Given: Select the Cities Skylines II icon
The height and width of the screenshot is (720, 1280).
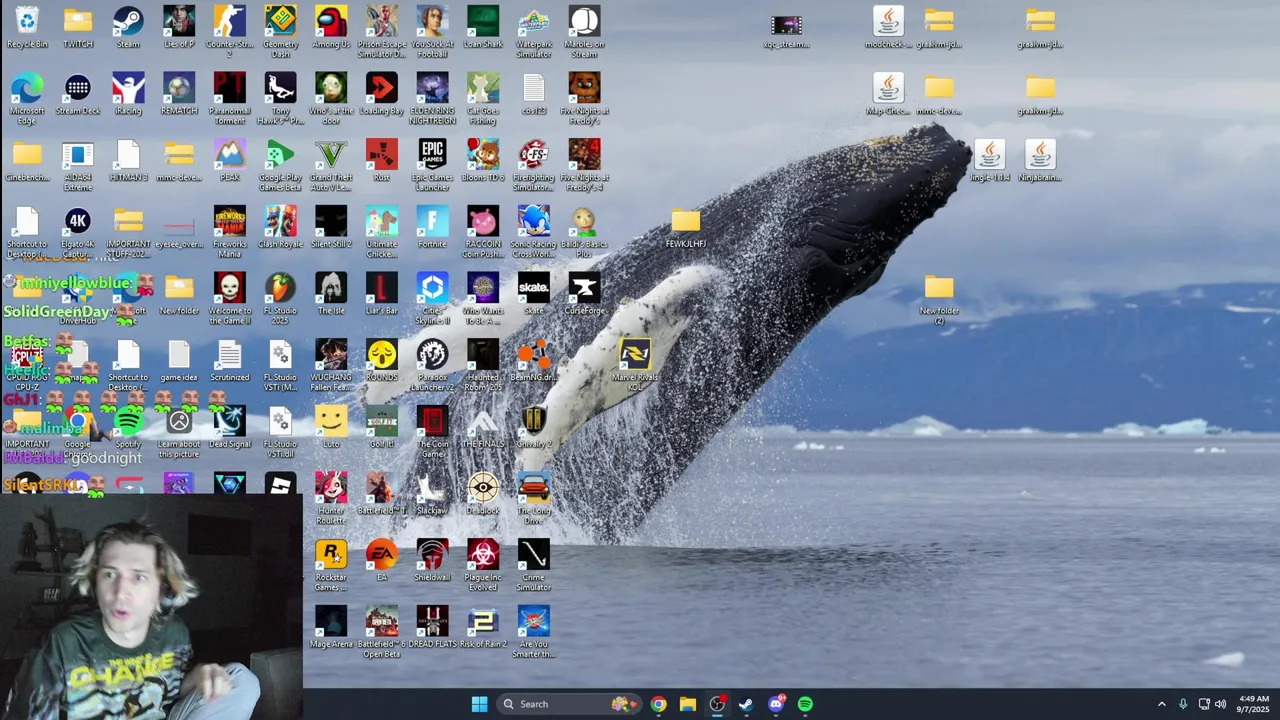Looking at the screenshot, I should pos(432,298).
